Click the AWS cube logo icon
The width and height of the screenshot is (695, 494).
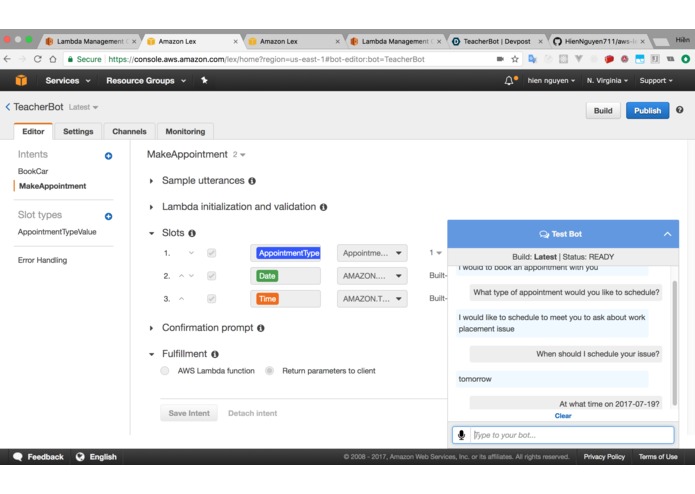[x=21, y=80]
